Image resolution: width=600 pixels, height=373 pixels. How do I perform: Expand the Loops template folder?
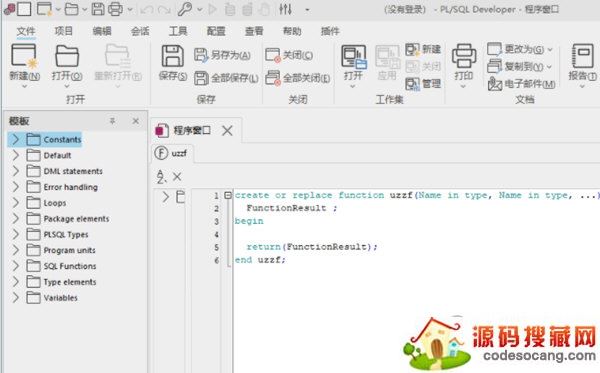(x=15, y=202)
